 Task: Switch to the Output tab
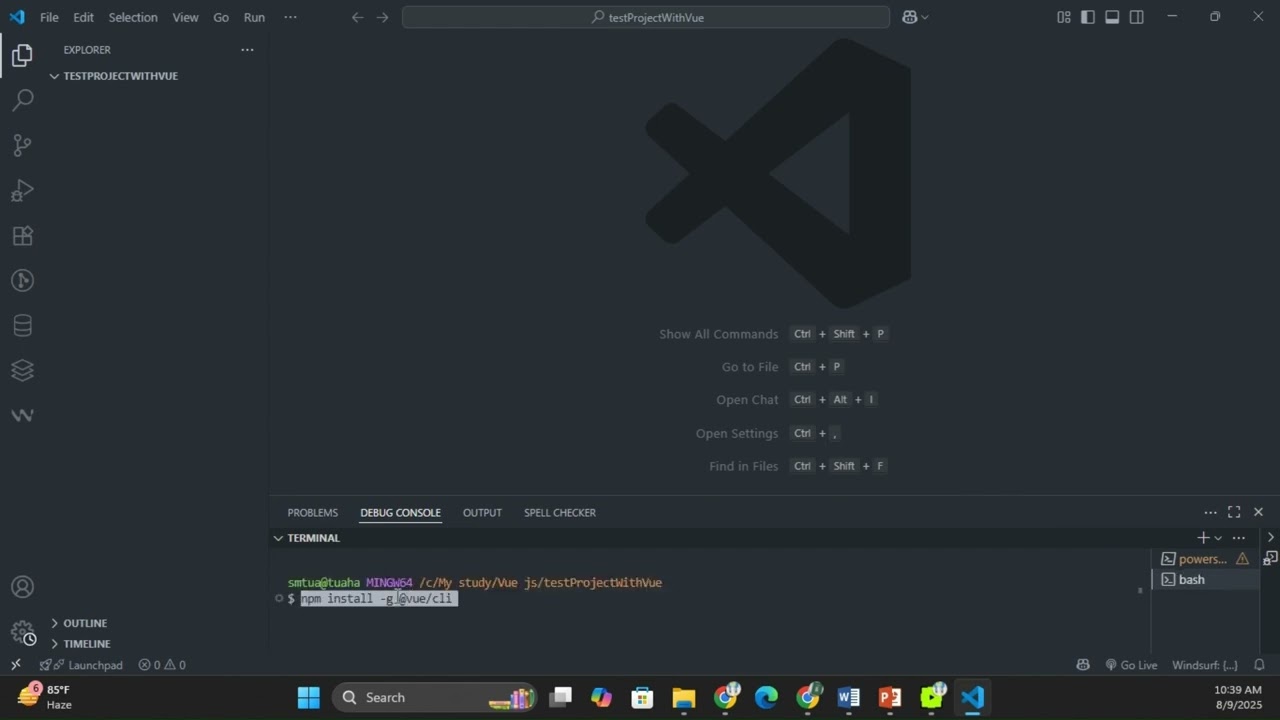point(482,513)
